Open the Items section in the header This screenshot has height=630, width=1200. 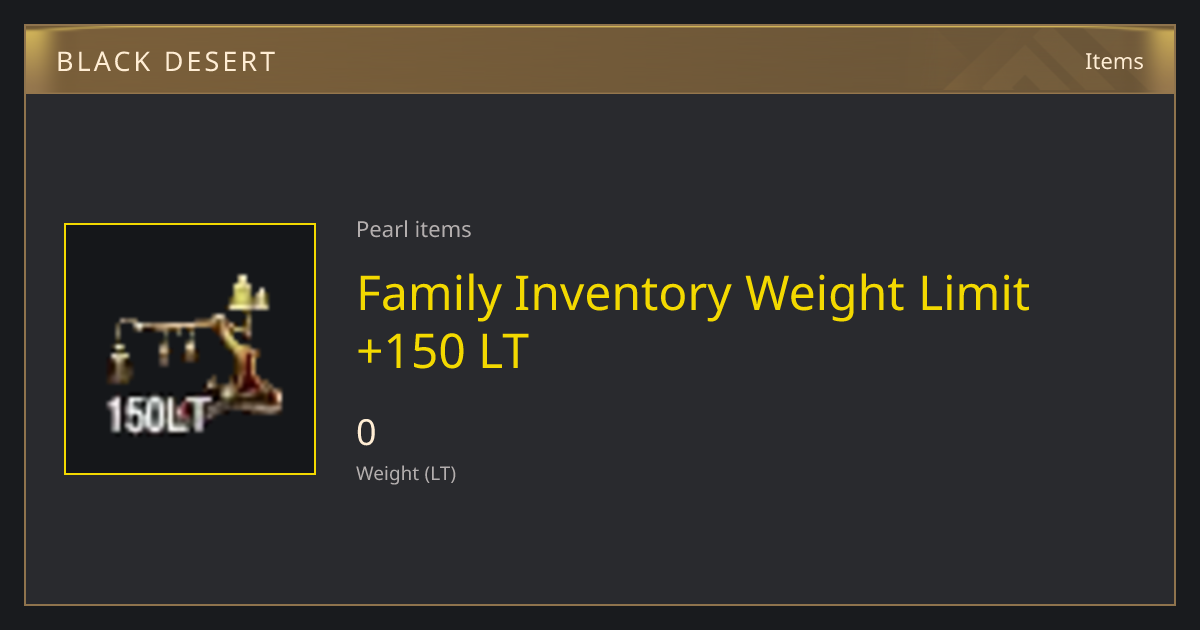click(1114, 61)
